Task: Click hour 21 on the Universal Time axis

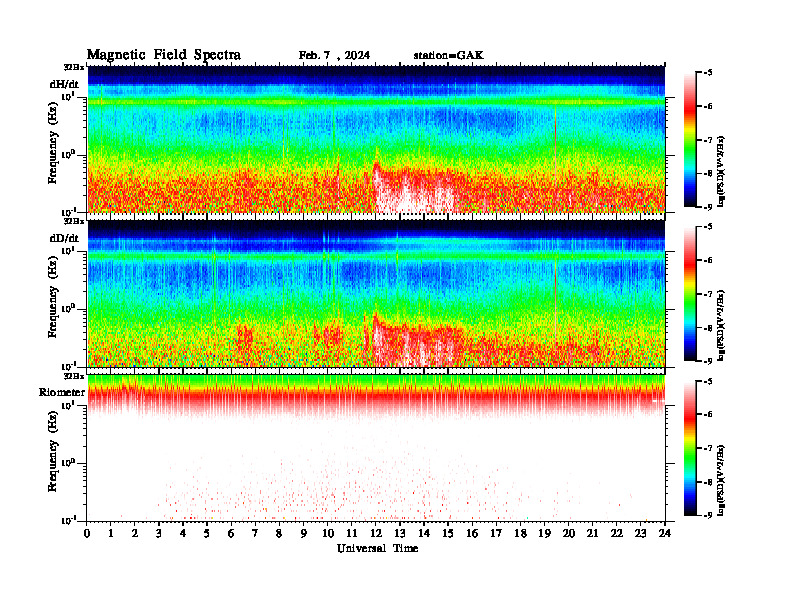Action: point(592,533)
